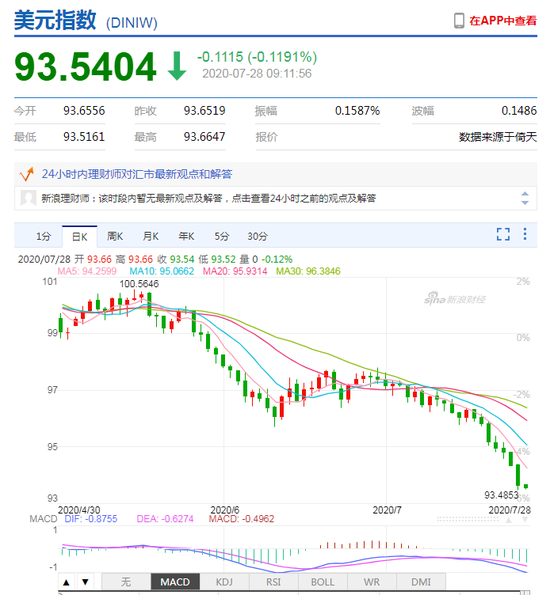Click the orange checkmark advisor icon
Screen dimensions: 550x595
pos(27,174)
